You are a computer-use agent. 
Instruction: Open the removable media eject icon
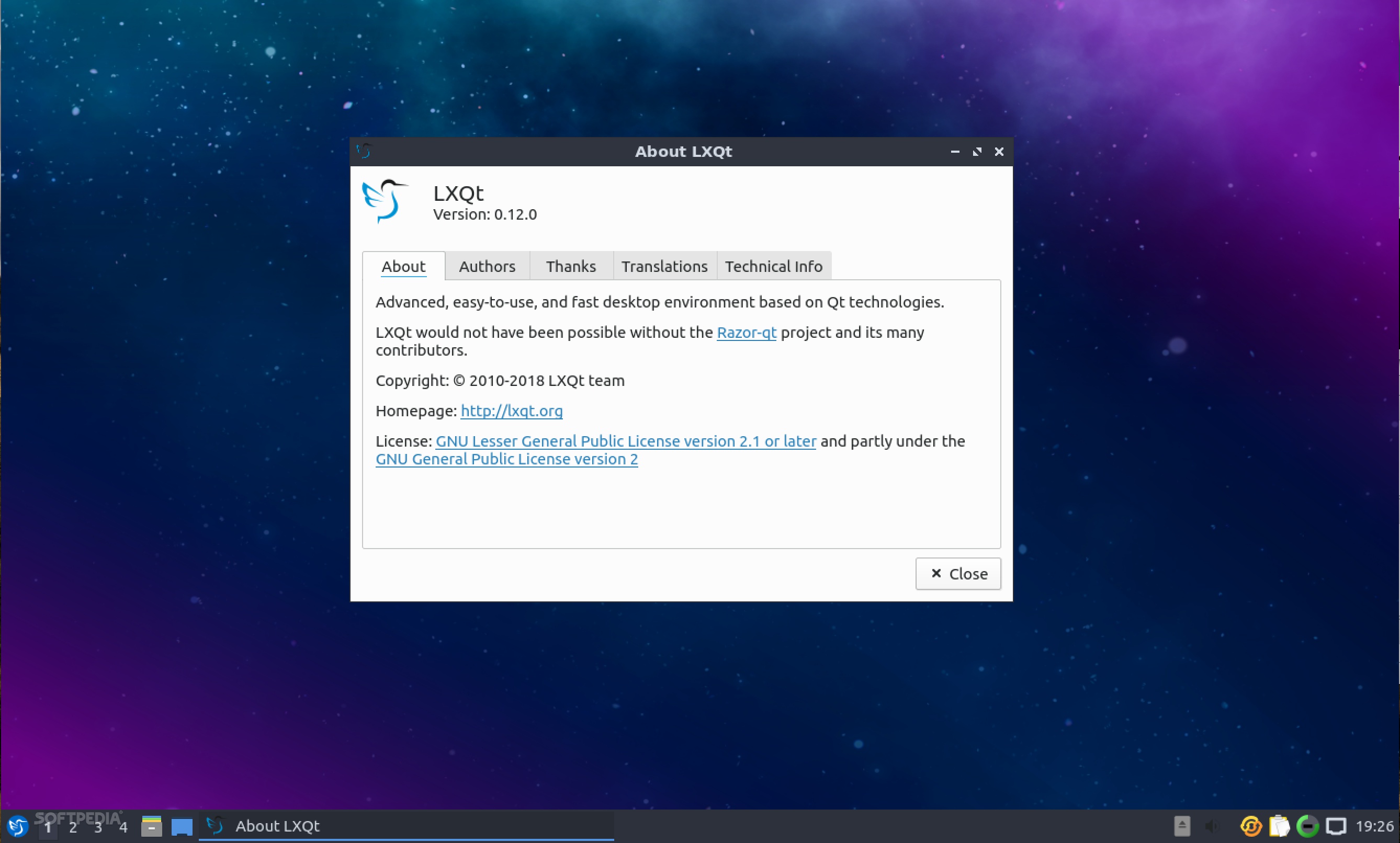1182,826
